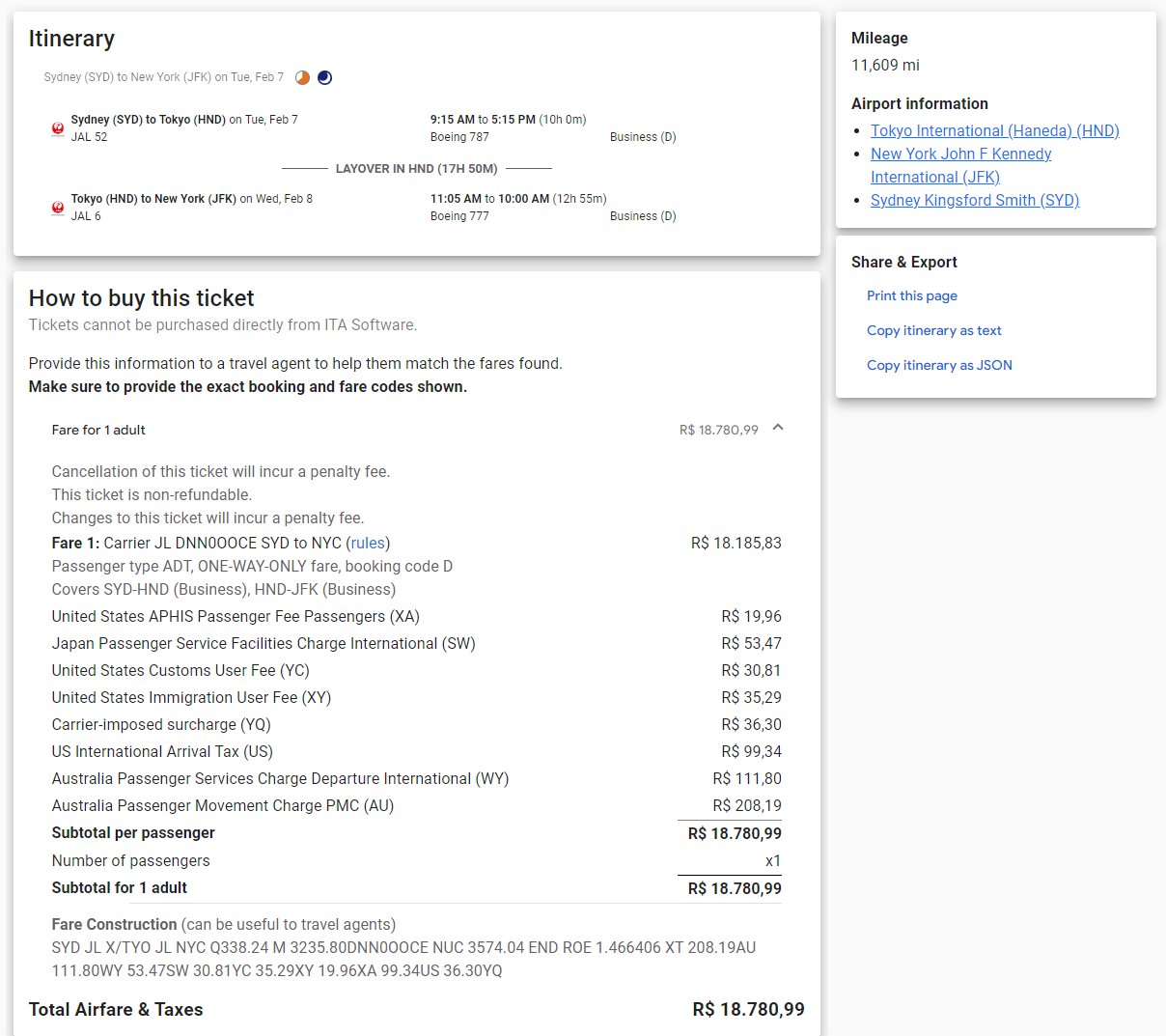
Task: Open the Sydney Kingsford Smith (SYD) airport link
Action: tap(975, 200)
